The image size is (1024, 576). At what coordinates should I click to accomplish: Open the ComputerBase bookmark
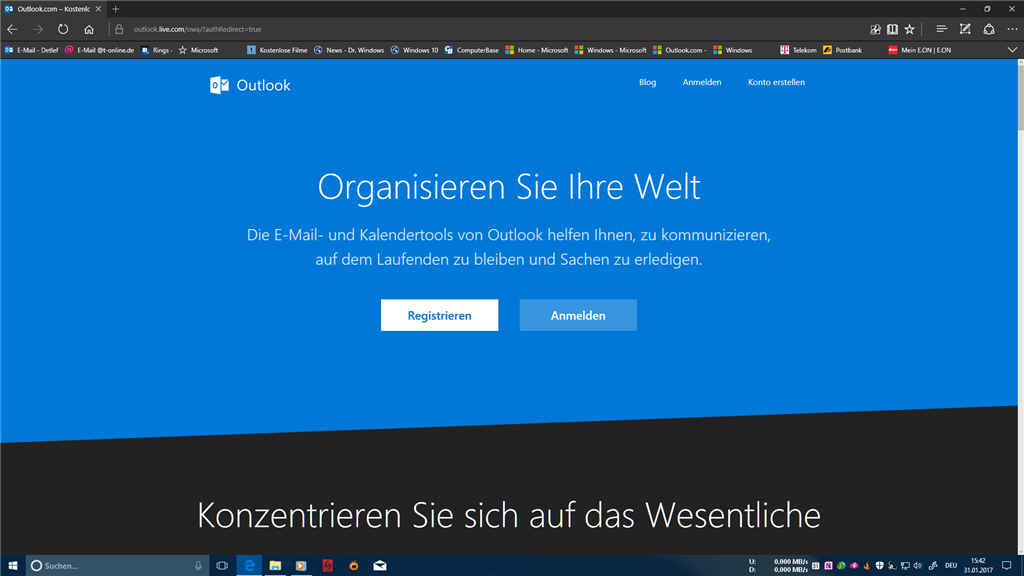tap(471, 50)
